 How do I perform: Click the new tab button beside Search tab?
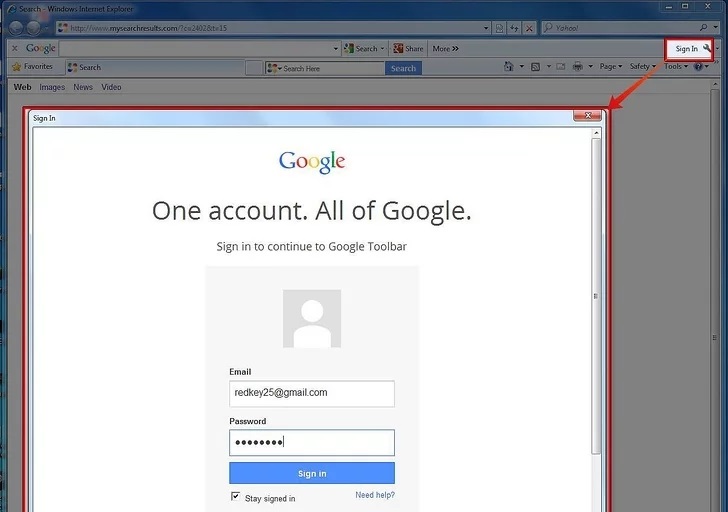(254, 68)
